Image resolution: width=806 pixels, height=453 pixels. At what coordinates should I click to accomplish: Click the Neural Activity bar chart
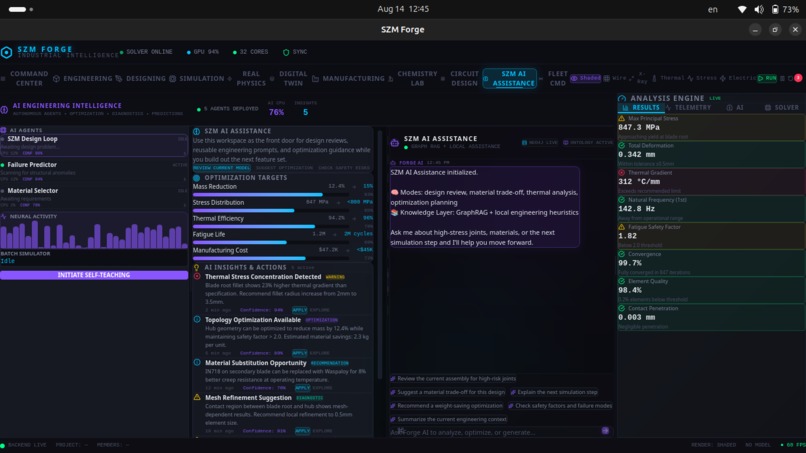(x=94, y=234)
